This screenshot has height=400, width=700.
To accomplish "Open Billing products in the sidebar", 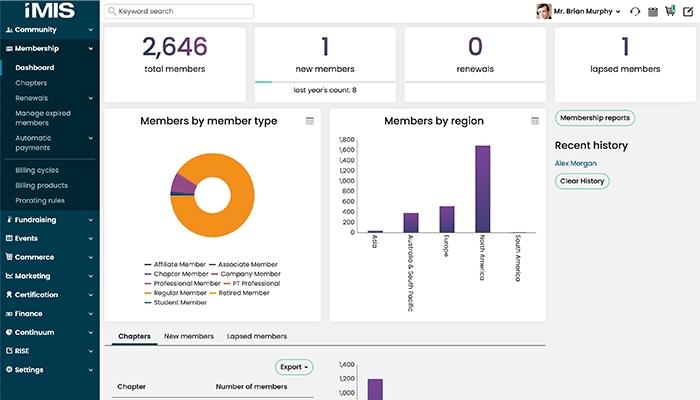I will pyautogui.click(x=42, y=185).
